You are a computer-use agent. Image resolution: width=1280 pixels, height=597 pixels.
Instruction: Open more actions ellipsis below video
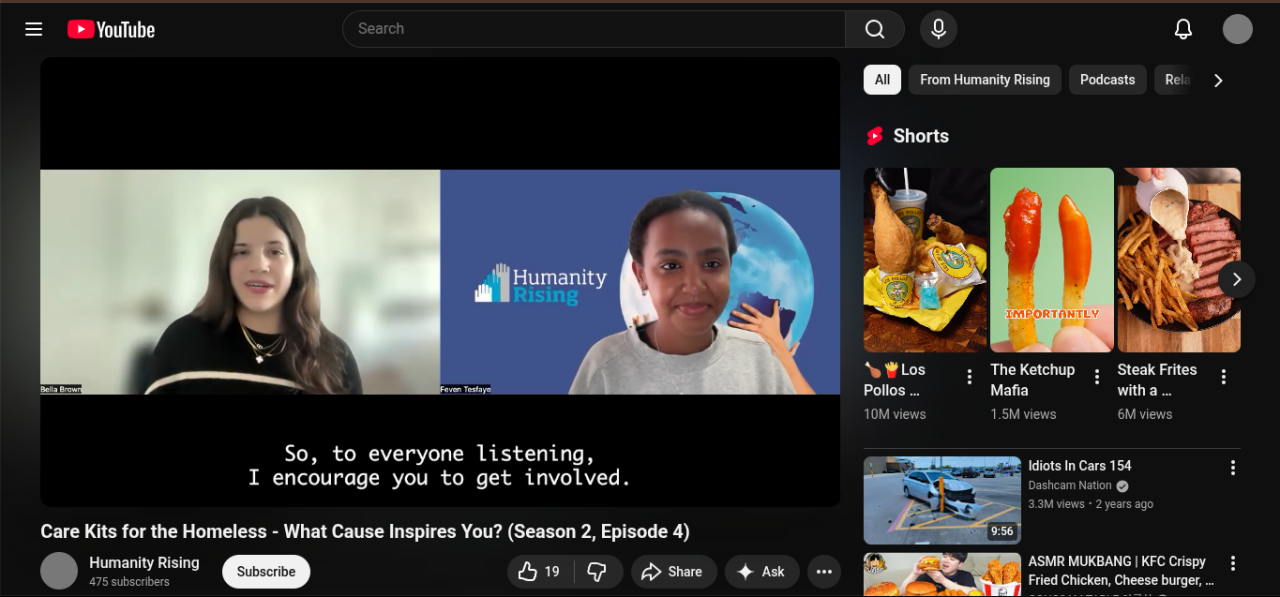coord(824,572)
